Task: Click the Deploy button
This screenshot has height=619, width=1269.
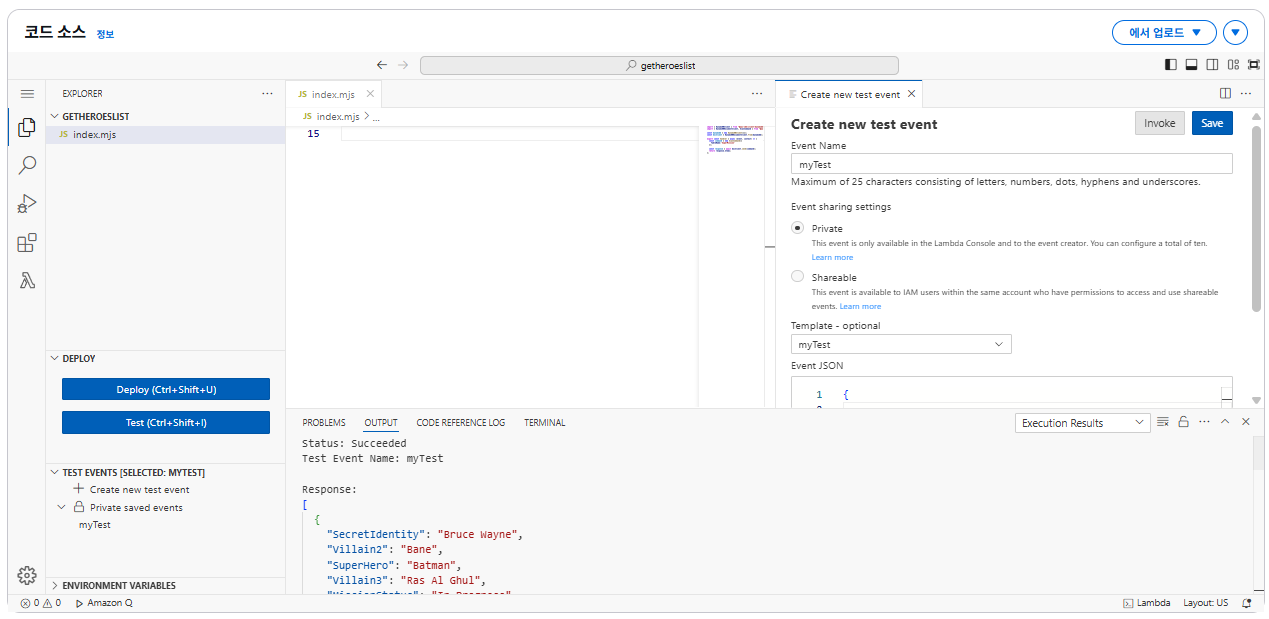Action: pyautogui.click(x=166, y=390)
